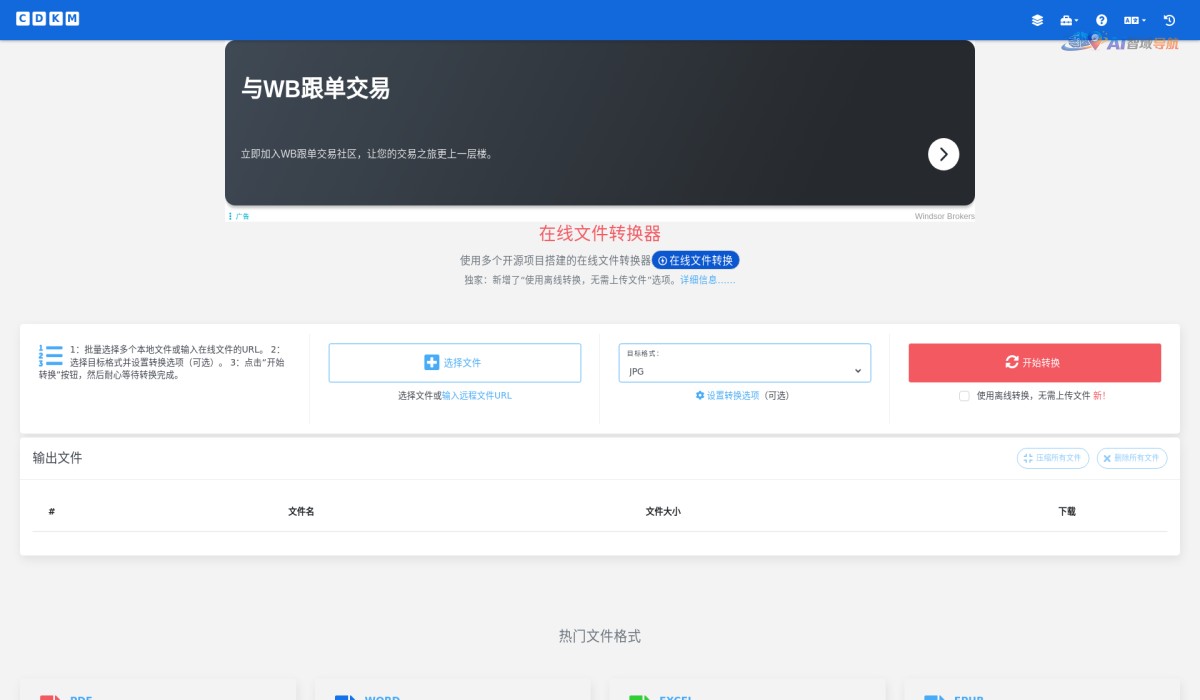Screen dimensions: 1200x700
Task: Click the CDKM logo in the navbar
Action: [x=47, y=18]
